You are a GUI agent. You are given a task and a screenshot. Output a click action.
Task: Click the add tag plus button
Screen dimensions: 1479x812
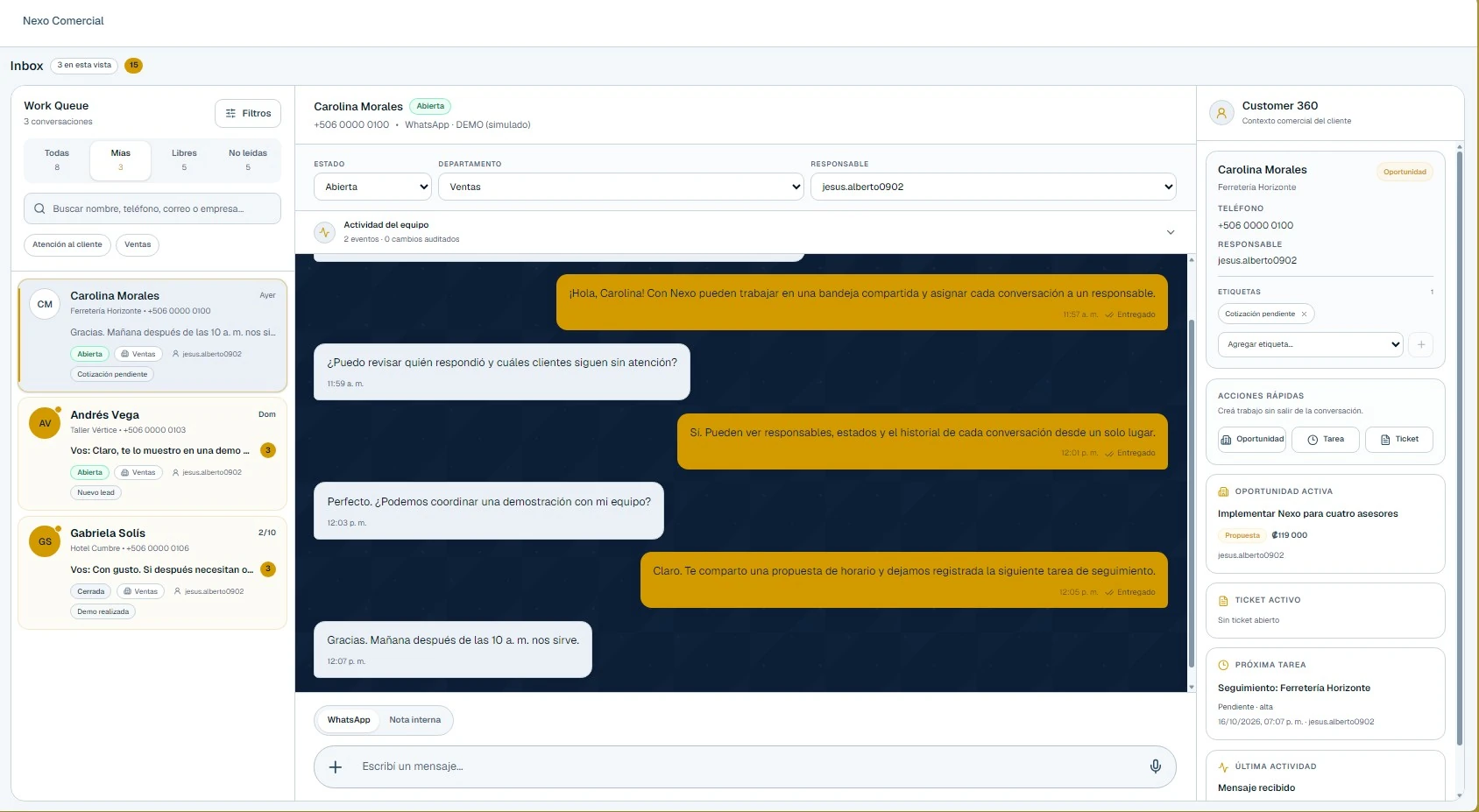click(x=1421, y=344)
